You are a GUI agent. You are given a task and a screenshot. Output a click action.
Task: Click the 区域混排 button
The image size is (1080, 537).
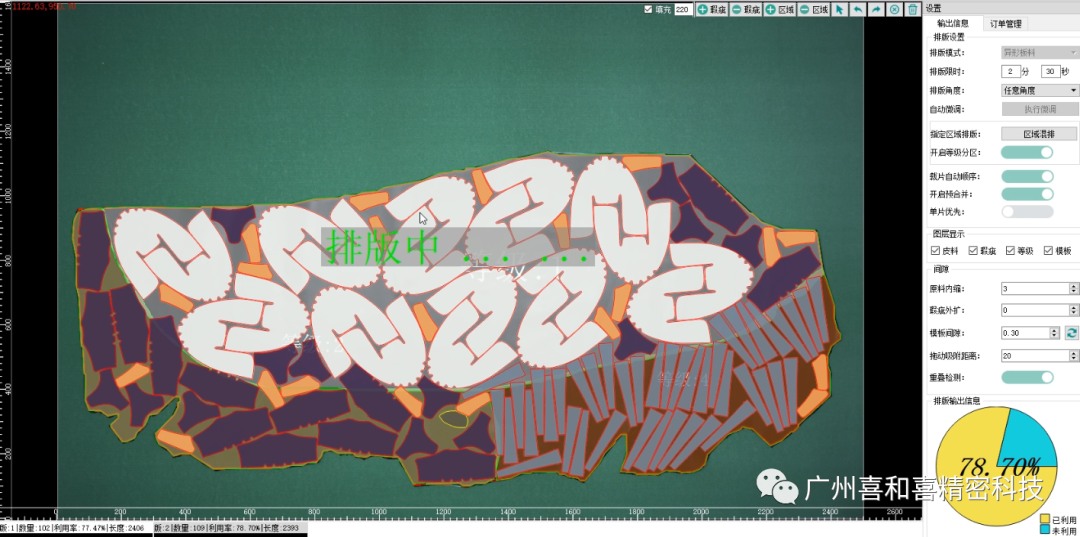point(1039,134)
